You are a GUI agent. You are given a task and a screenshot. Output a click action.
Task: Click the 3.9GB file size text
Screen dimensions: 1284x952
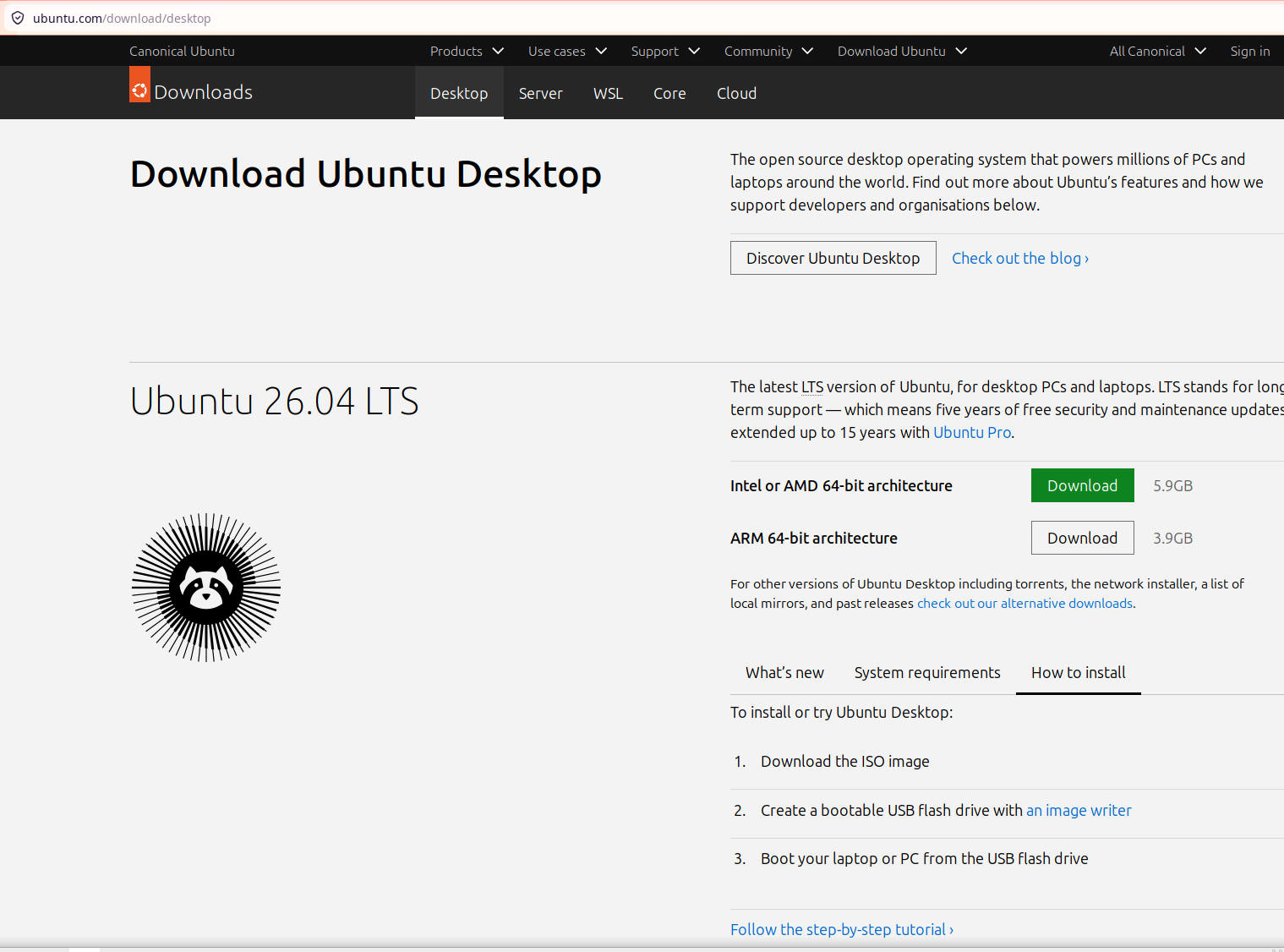pos(1172,538)
